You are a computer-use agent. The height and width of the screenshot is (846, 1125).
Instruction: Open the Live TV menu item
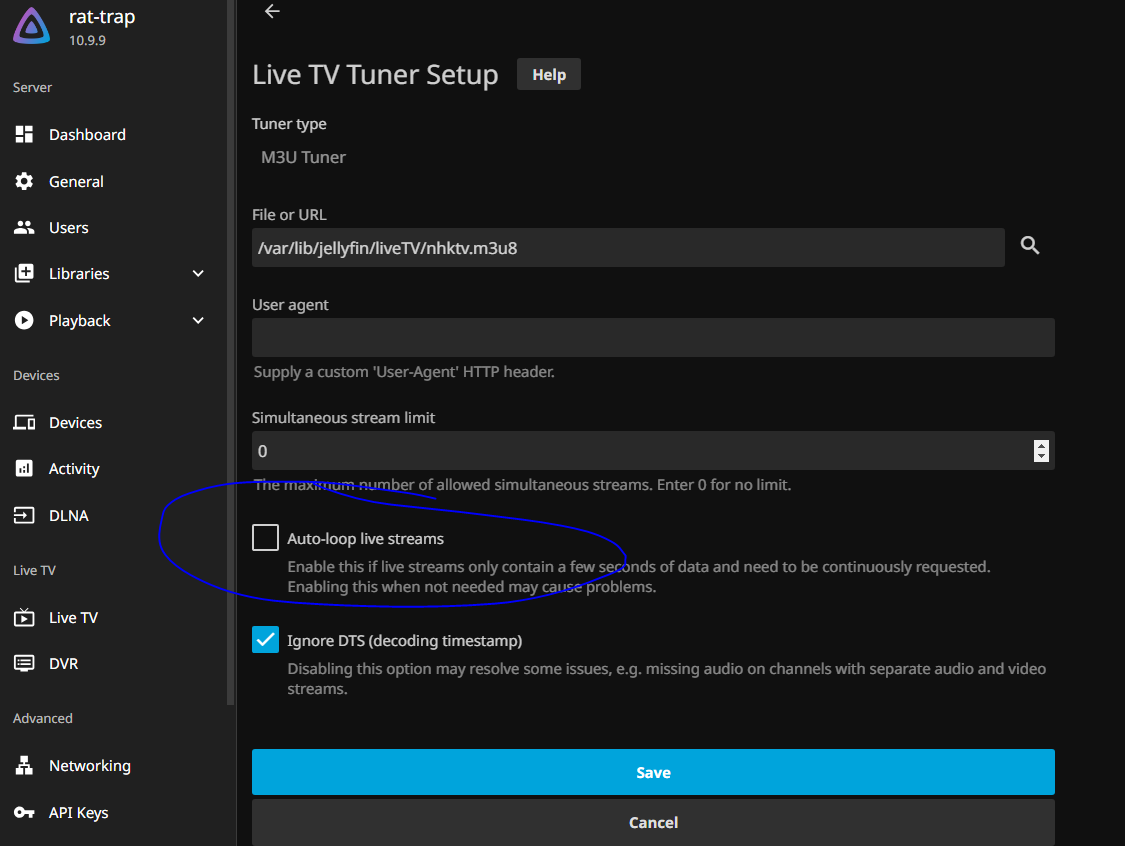[x=73, y=618]
